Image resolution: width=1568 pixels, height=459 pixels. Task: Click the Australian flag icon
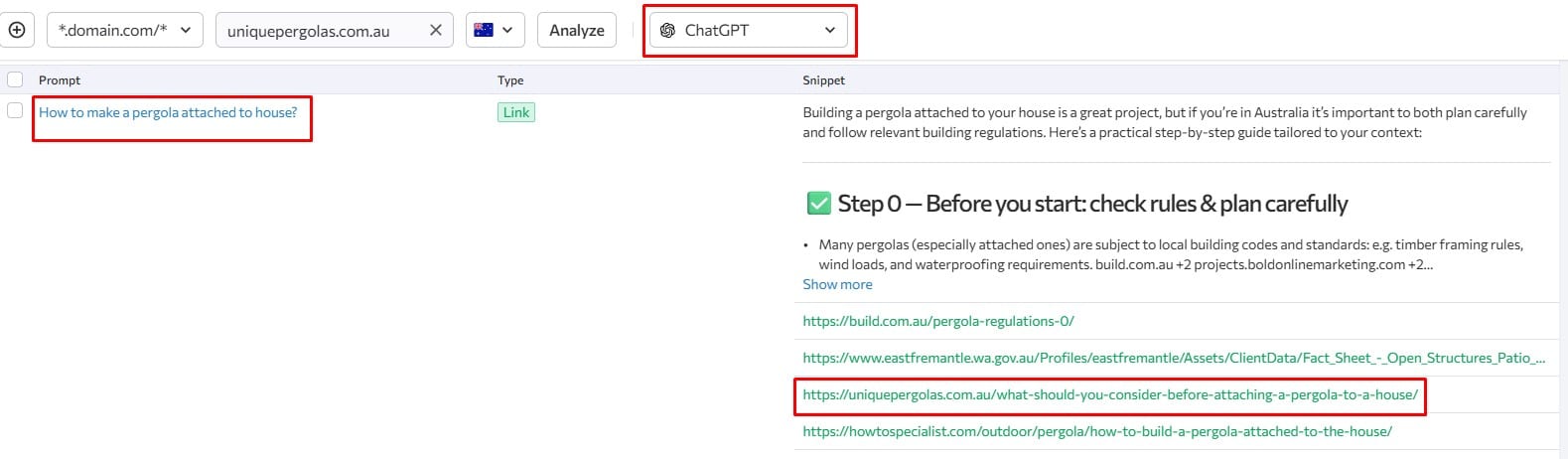coord(484,30)
